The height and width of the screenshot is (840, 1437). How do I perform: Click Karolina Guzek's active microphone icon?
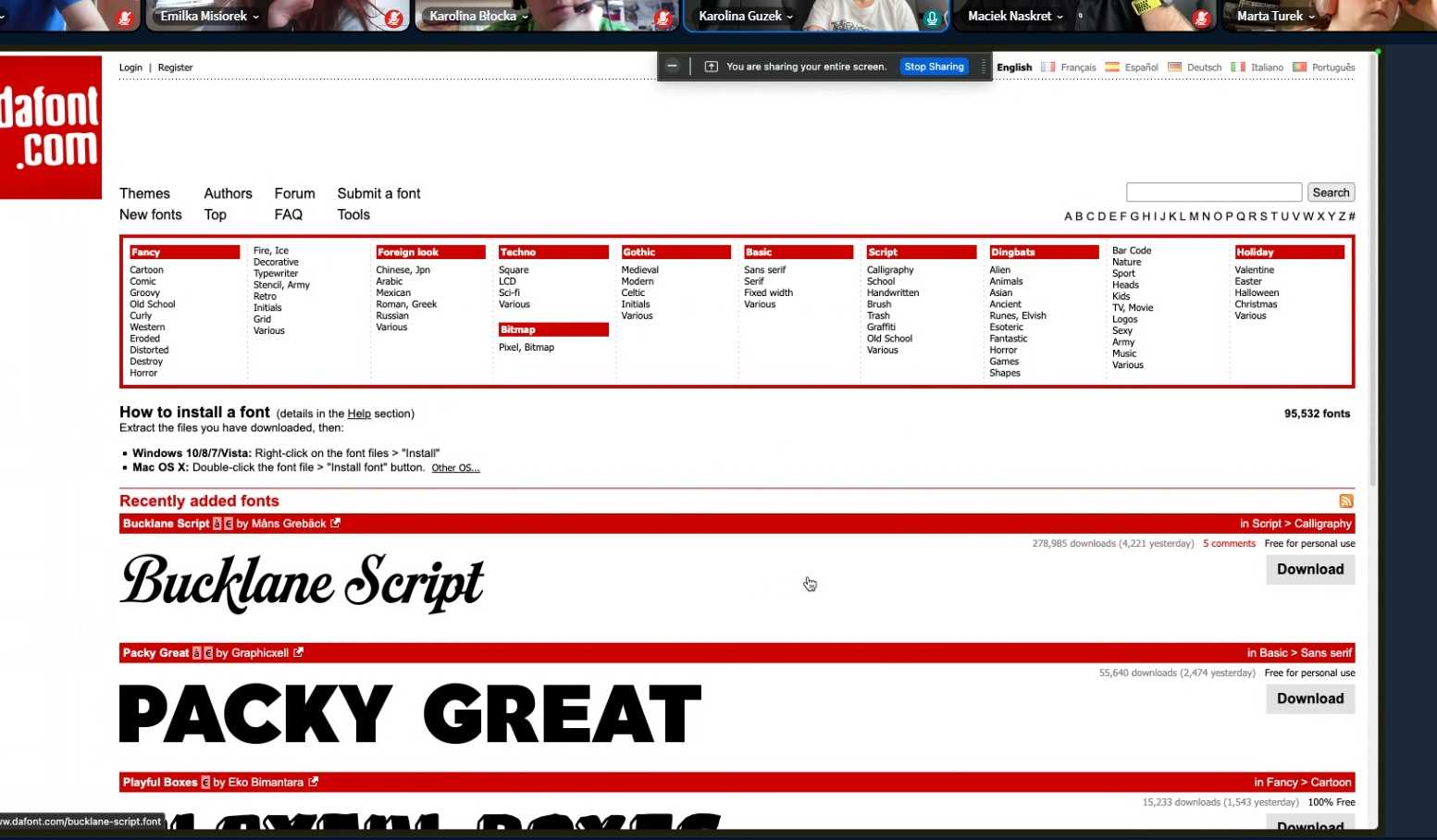point(932,18)
